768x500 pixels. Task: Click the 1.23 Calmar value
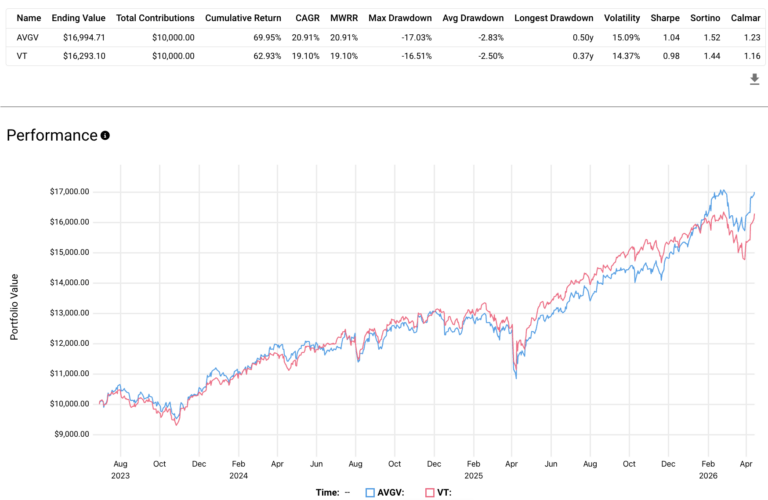coord(752,38)
